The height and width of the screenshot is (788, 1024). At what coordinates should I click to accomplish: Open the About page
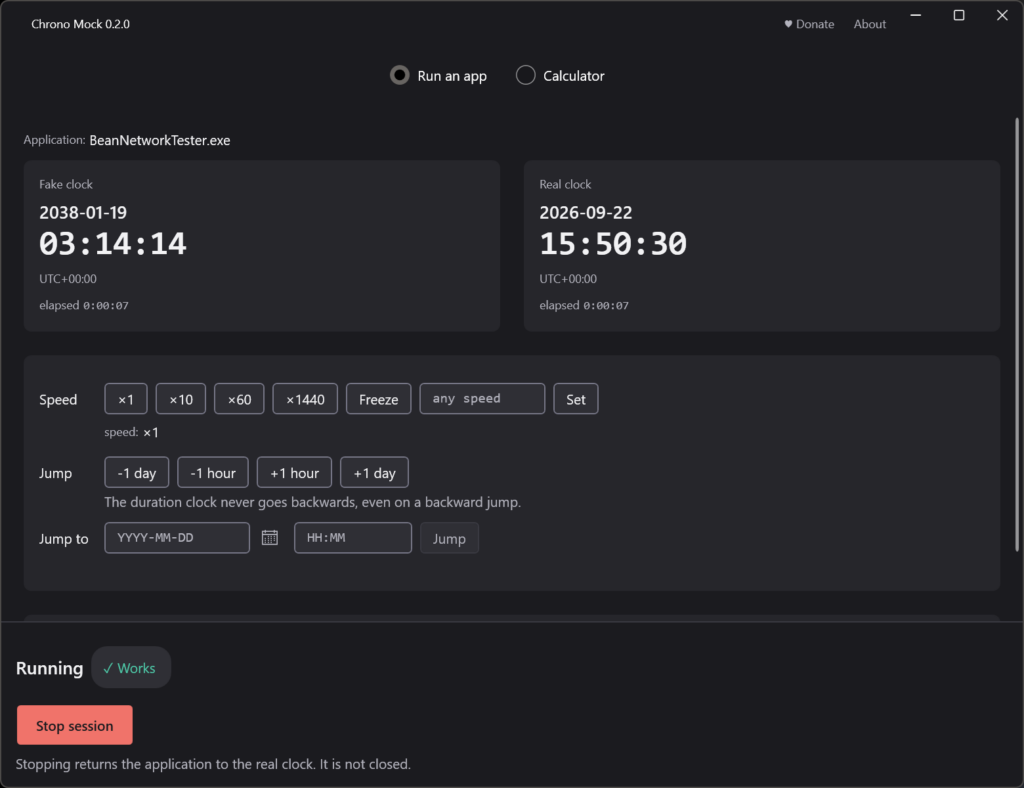pyautogui.click(x=869, y=24)
